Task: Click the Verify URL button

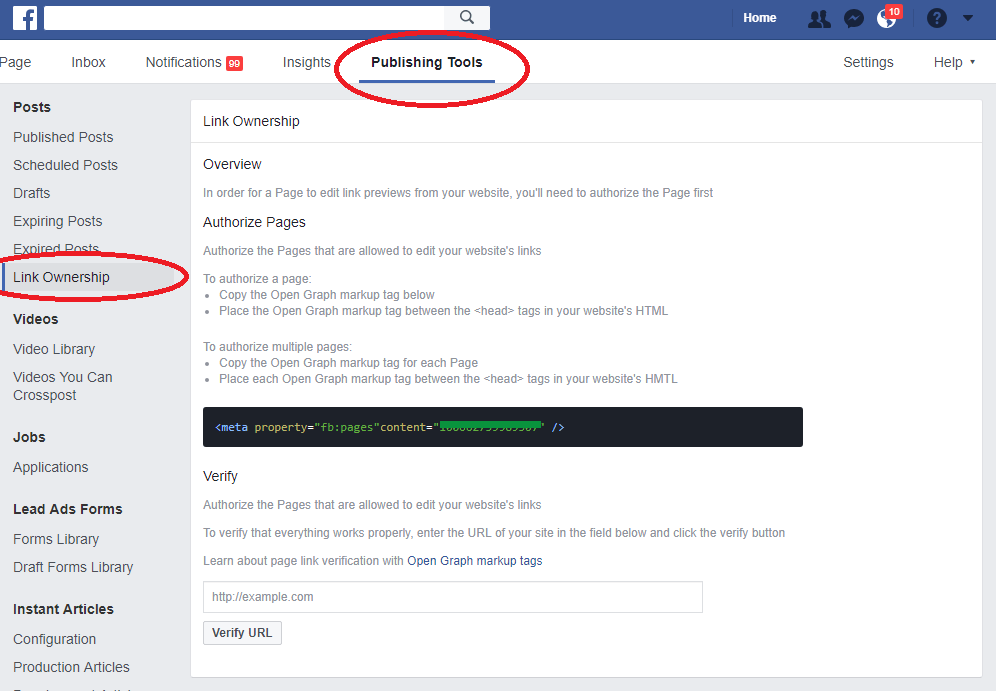Action: [242, 633]
